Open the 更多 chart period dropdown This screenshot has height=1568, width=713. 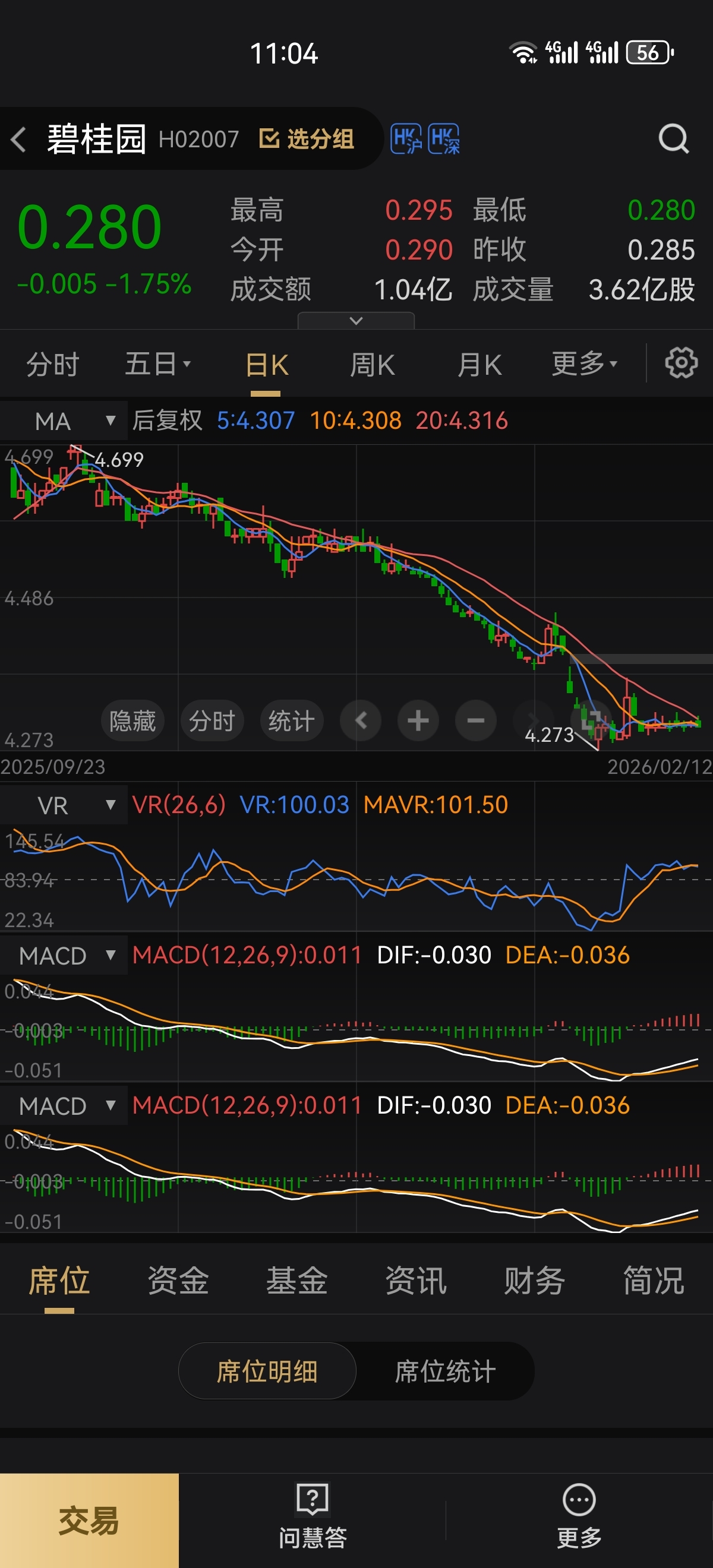tap(585, 364)
